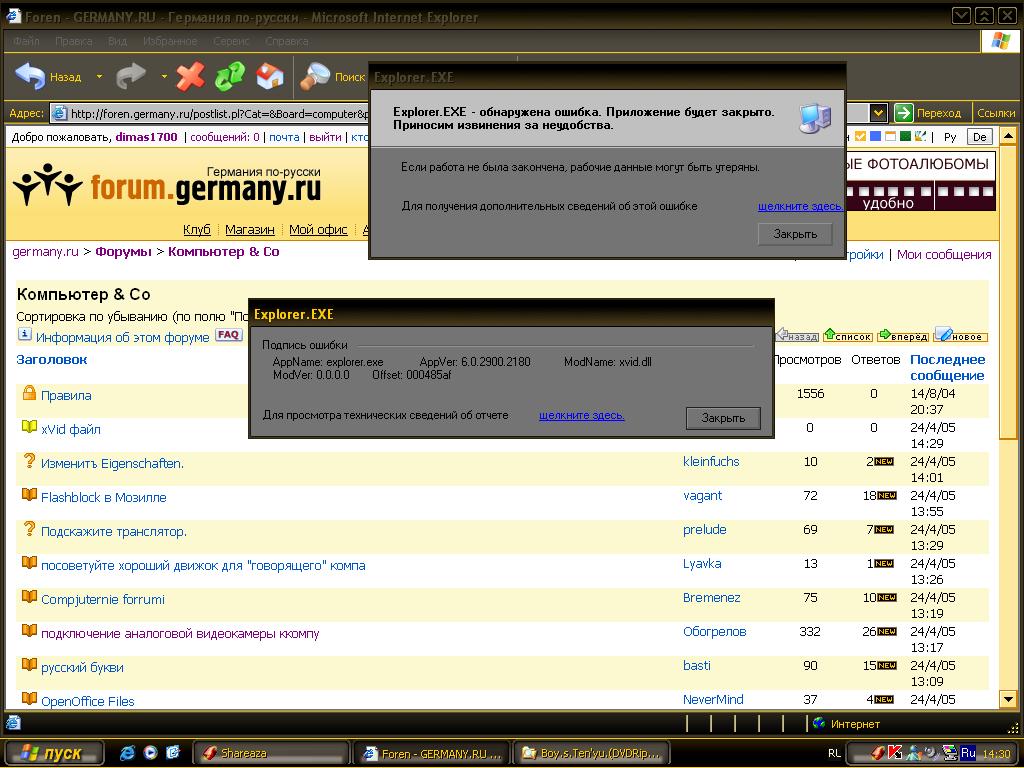This screenshot has width=1024, height=768.
Task: Click the white calendar icon beside the Ру switch
Action: [890, 136]
